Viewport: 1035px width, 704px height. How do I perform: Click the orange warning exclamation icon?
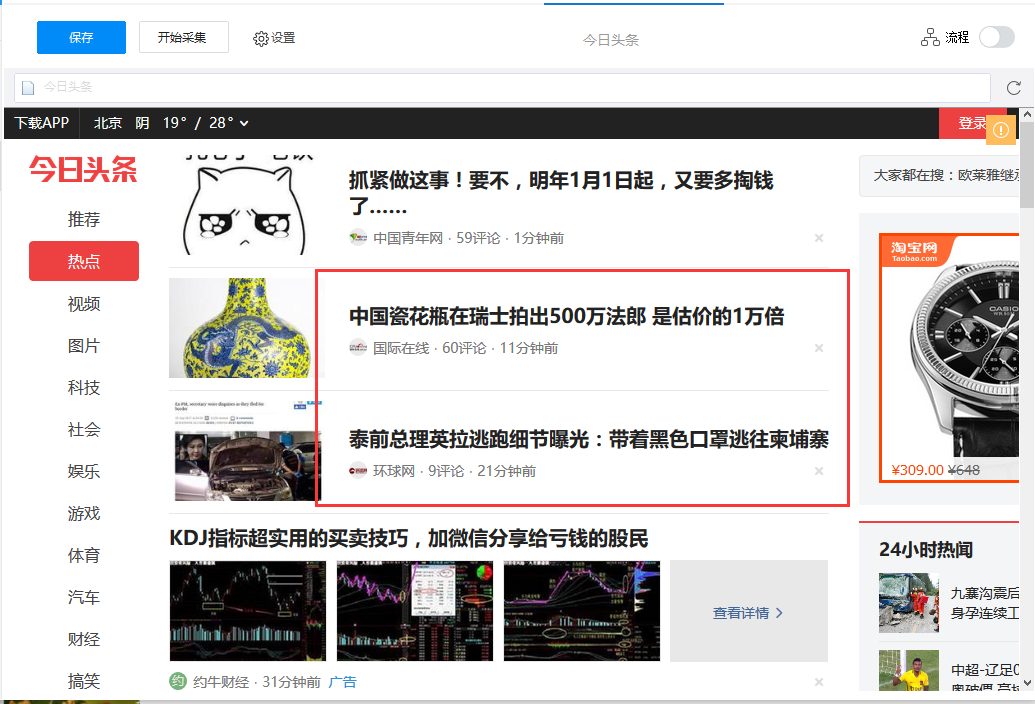pyautogui.click(x=1001, y=130)
